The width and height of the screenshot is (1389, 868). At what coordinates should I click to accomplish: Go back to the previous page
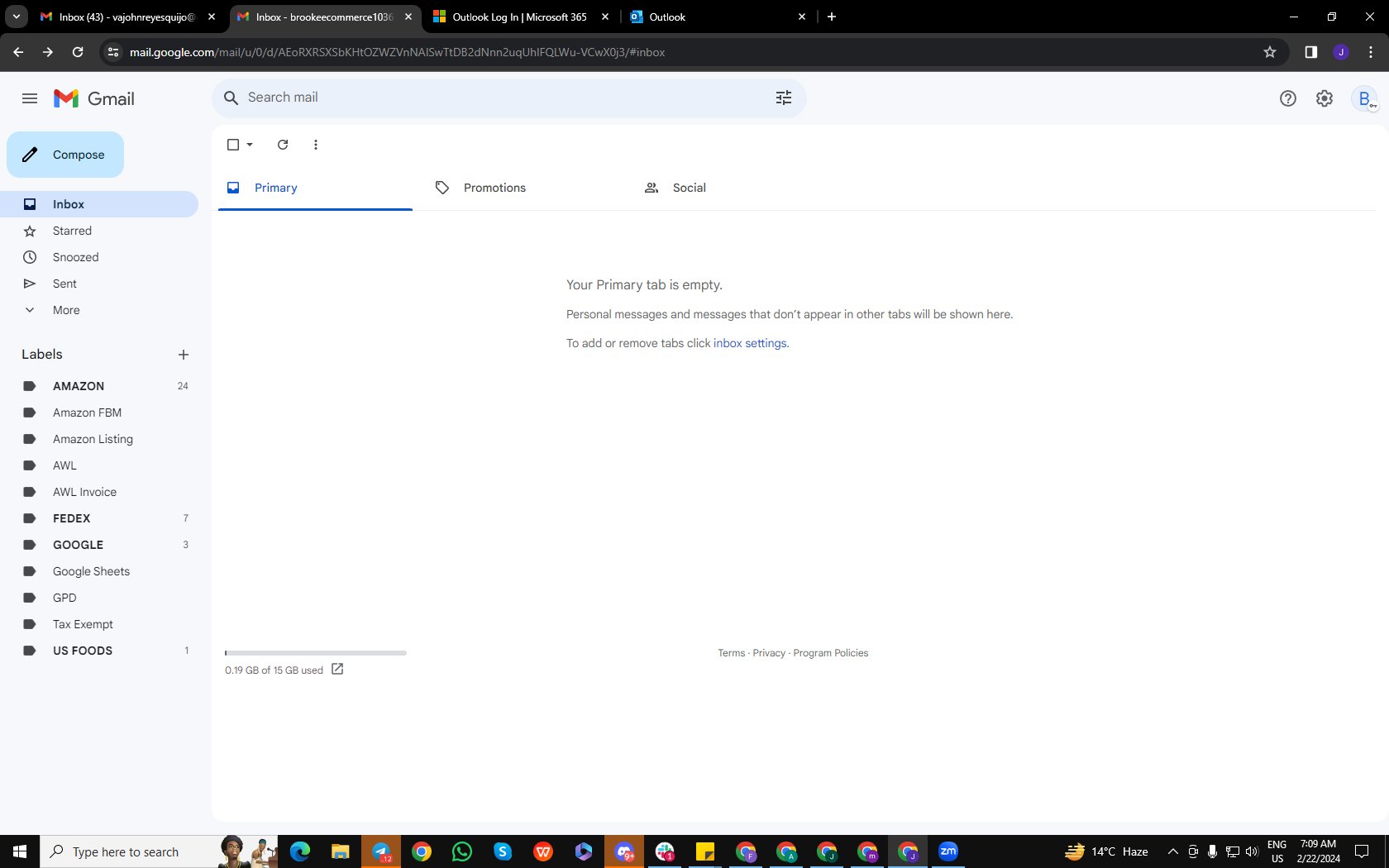(x=18, y=52)
